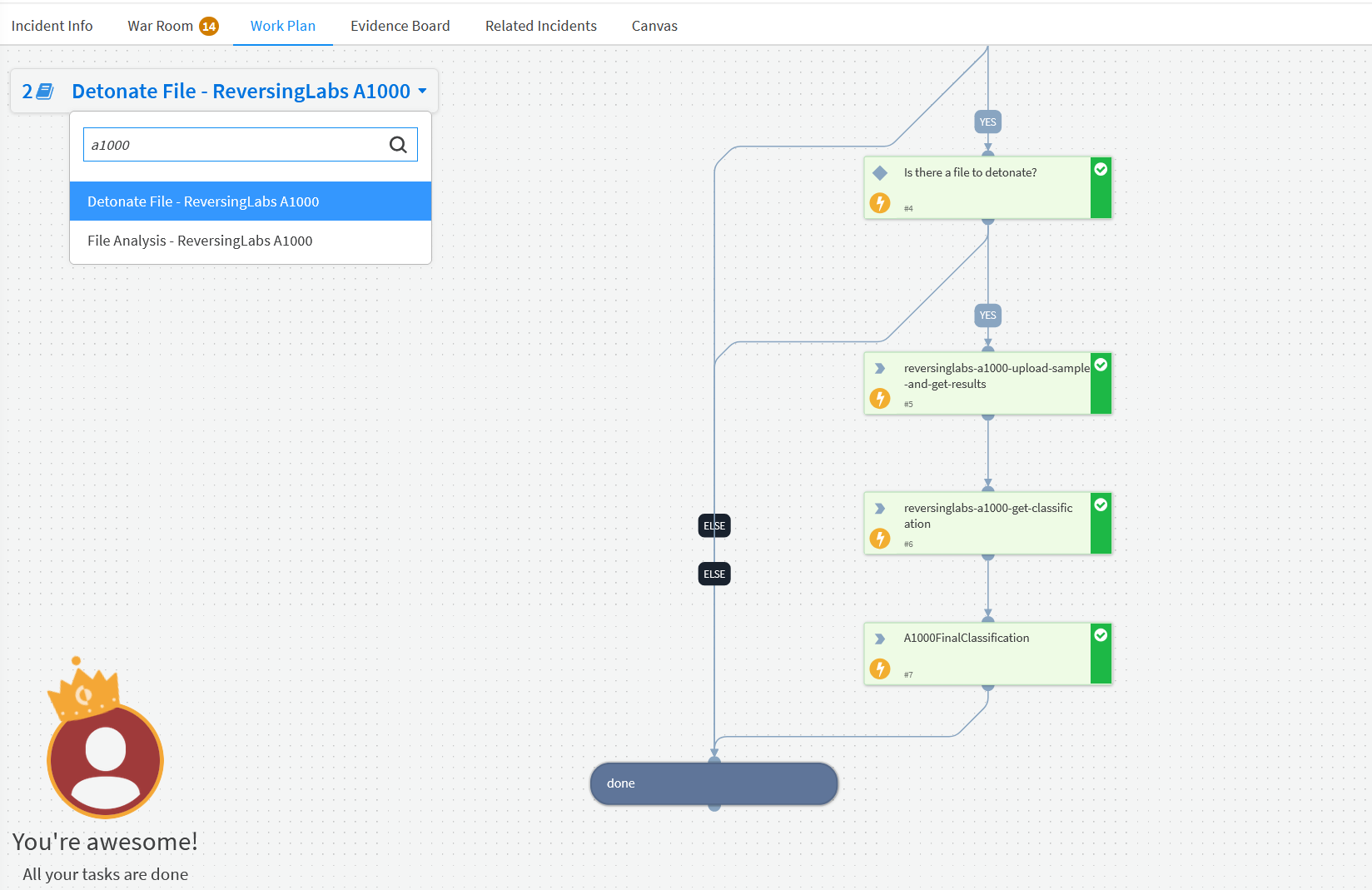The width and height of the screenshot is (1372, 890).
Task: Click the #7 task number label
Action: pyautogui.click(x=908, y=675)
